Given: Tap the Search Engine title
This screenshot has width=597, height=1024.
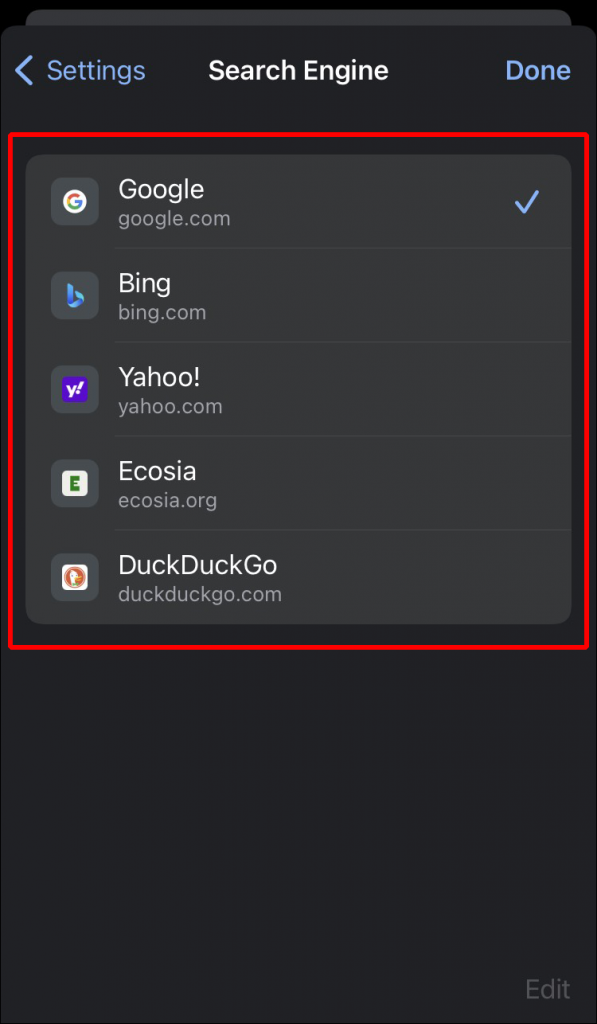Looking at the screenshot, I should coord(298,70).
